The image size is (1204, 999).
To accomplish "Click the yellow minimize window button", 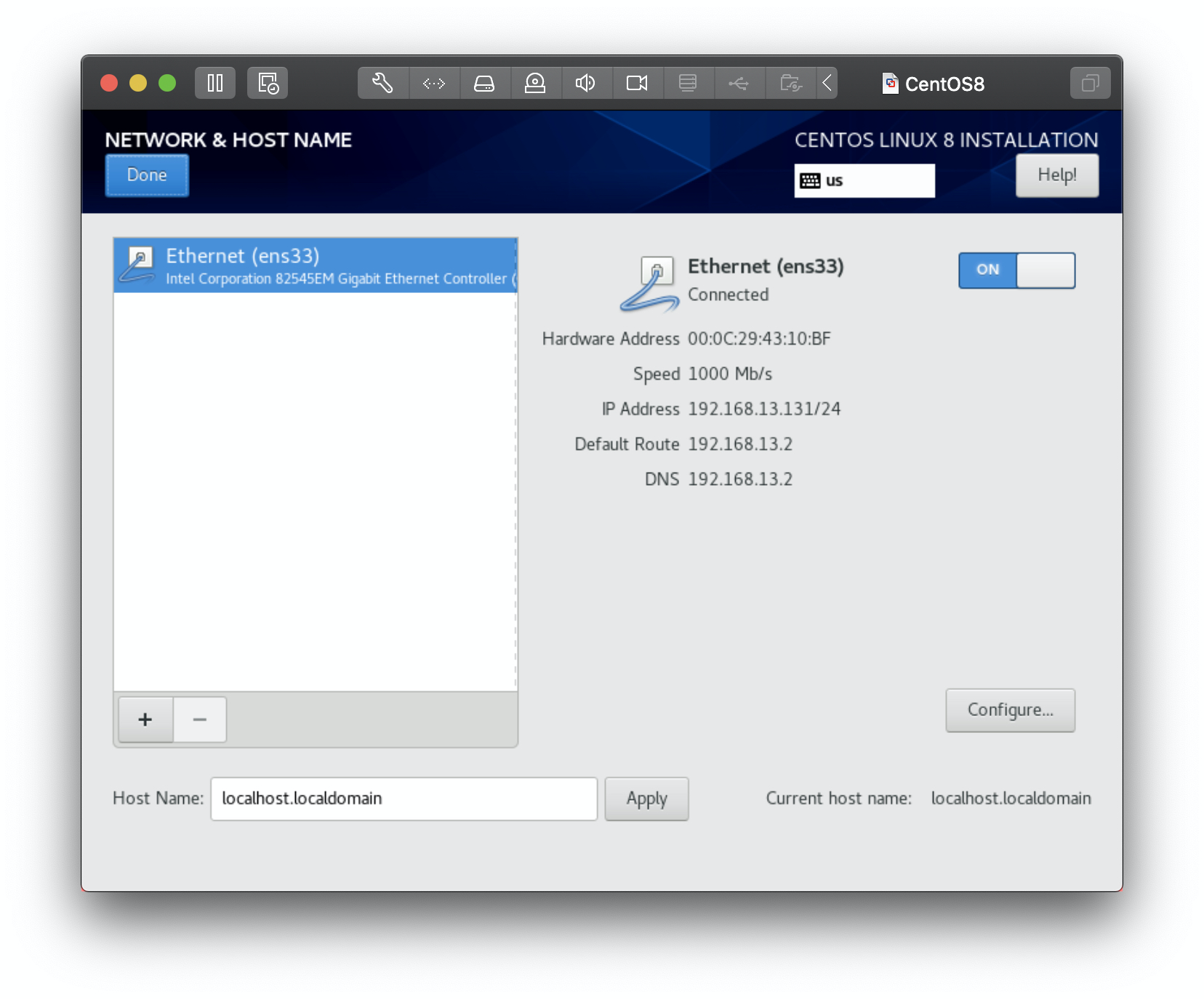I will 138,83.
